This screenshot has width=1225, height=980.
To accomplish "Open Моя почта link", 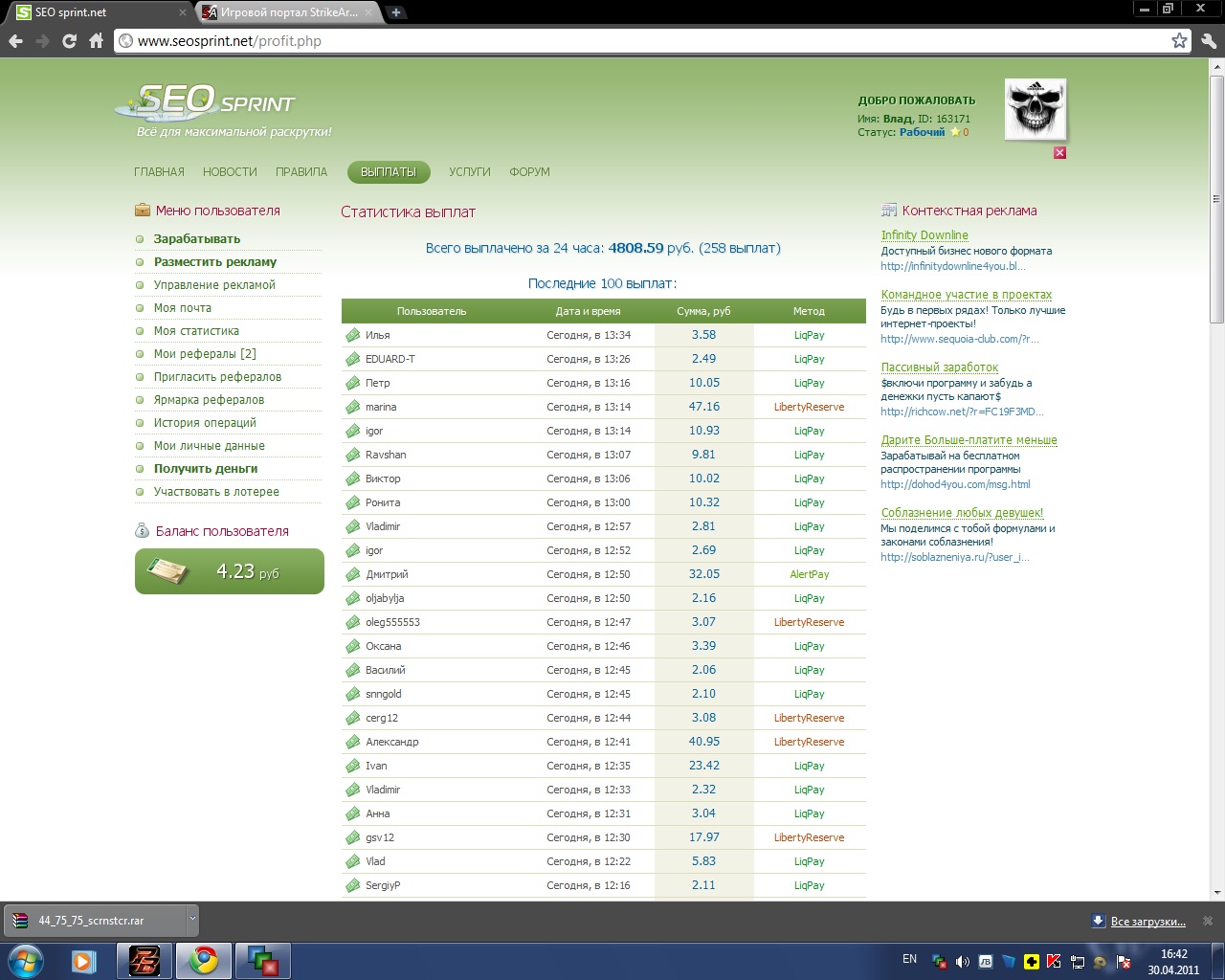I will (183, 308).
